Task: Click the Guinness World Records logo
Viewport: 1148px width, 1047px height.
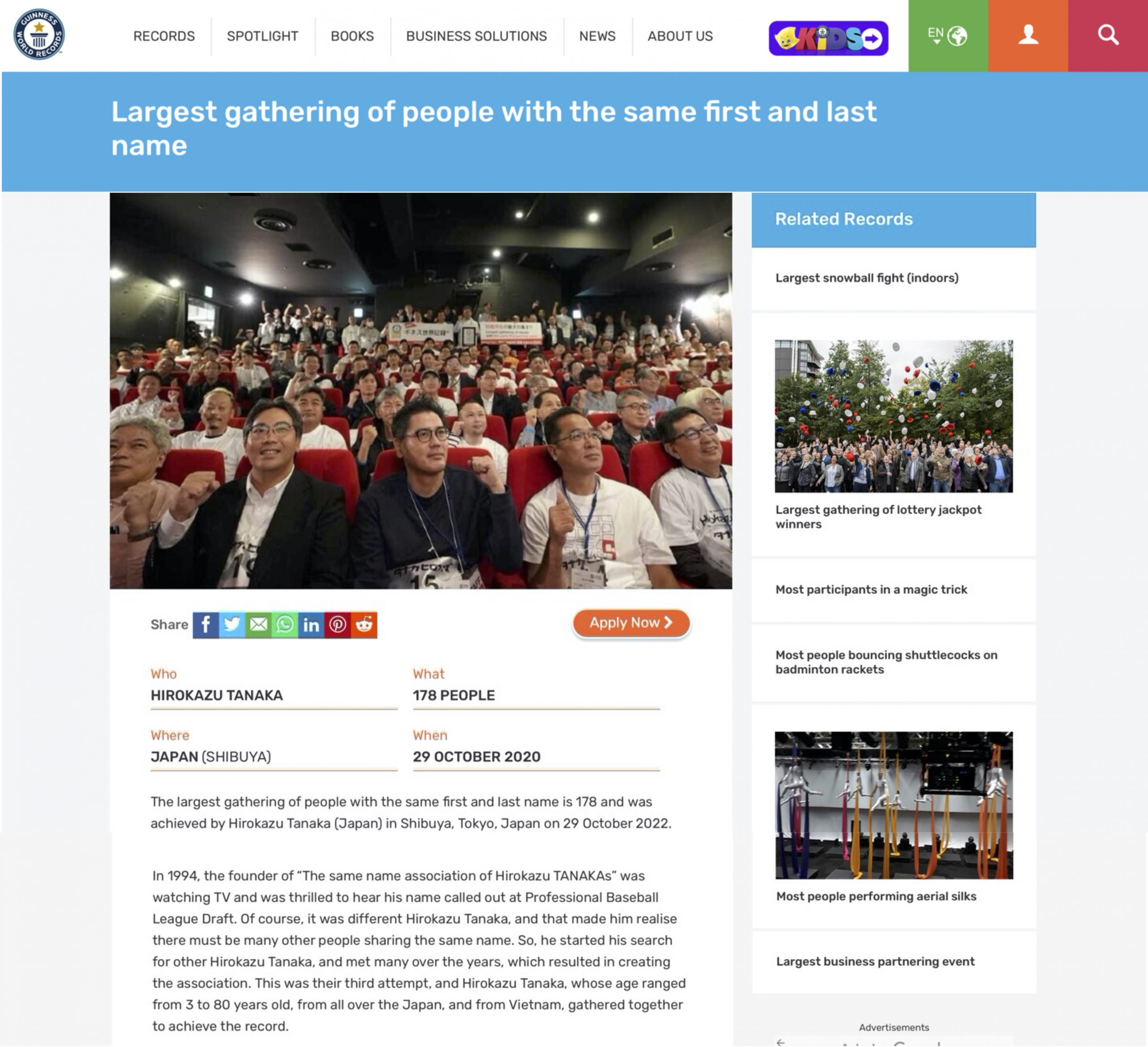Action: click(39, 34)
